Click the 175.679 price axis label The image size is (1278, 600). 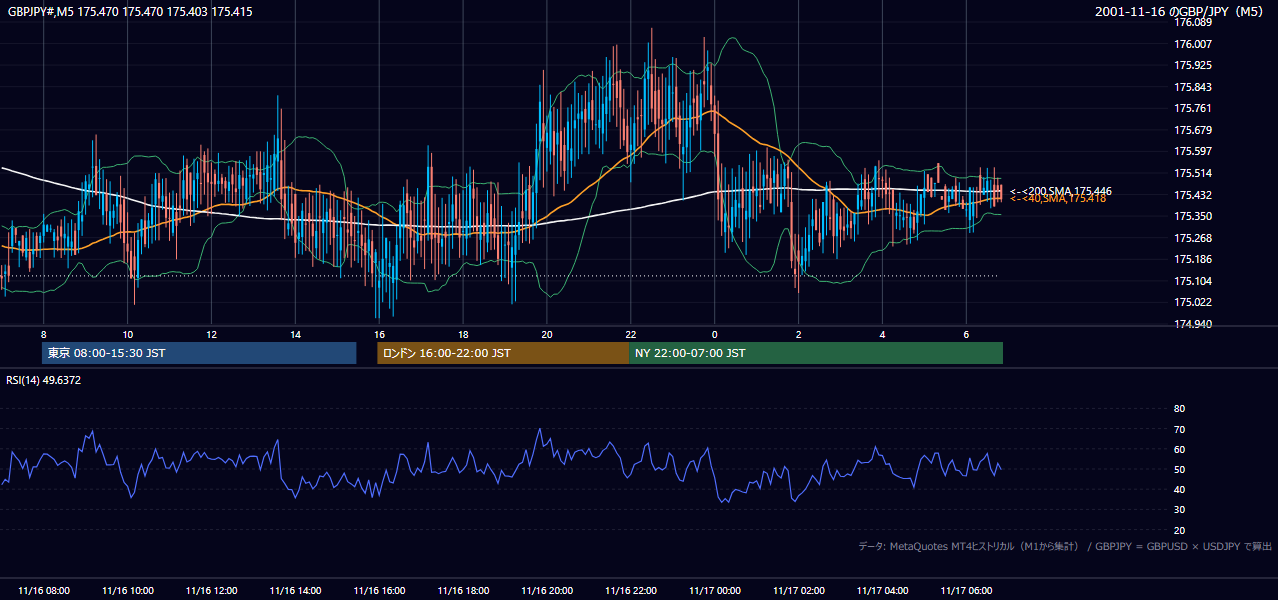coord(1193,130)
